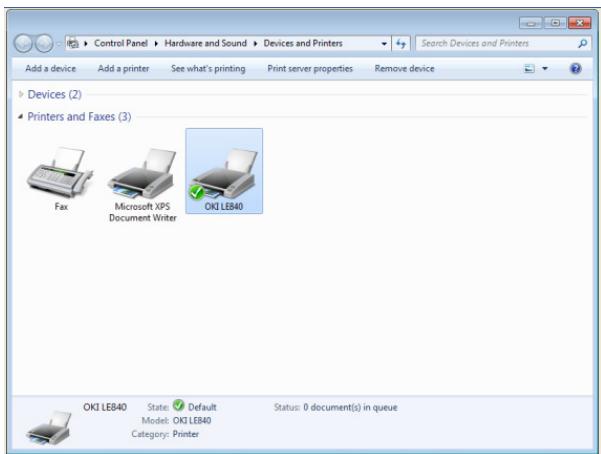This screenshot has width=601, height=454.
Task: Click Remove device
Action: (x=404, y=68)
